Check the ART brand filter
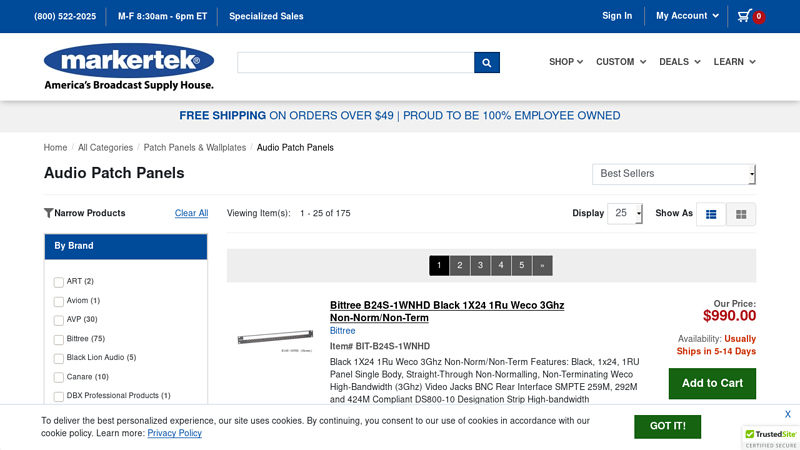The height and width of the screenshot is (450, 800). coord(59,282)
